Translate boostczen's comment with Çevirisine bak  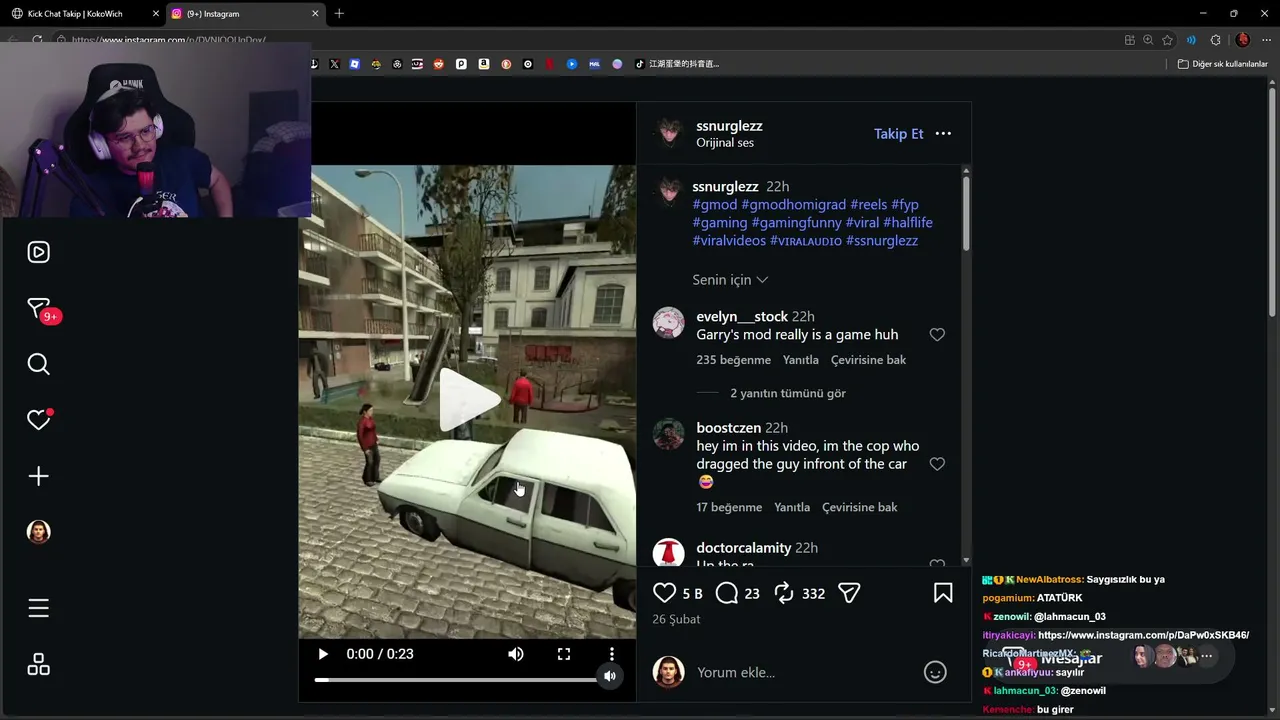(860, 507)
